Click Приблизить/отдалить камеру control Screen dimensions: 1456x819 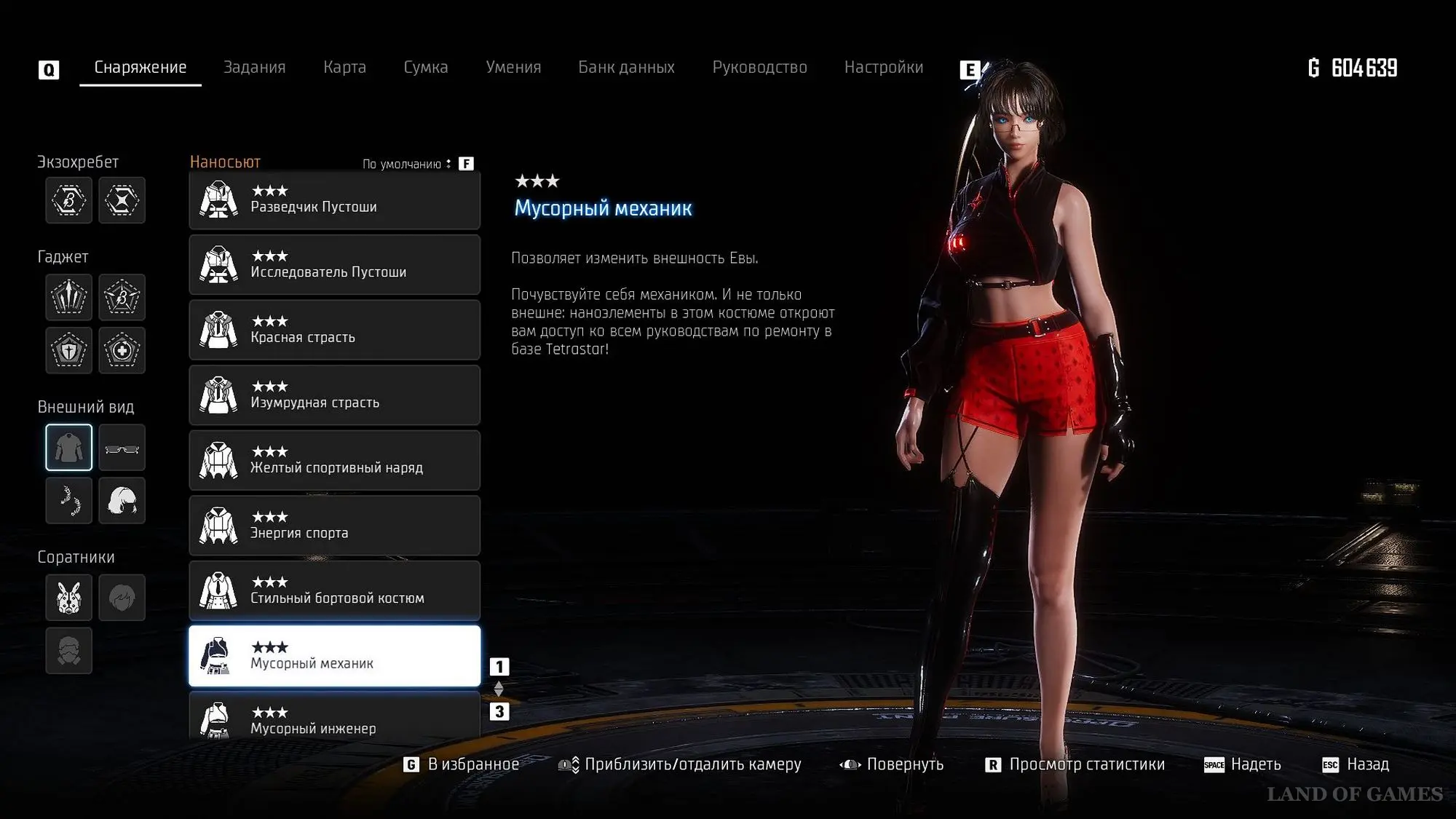(679, 764)
